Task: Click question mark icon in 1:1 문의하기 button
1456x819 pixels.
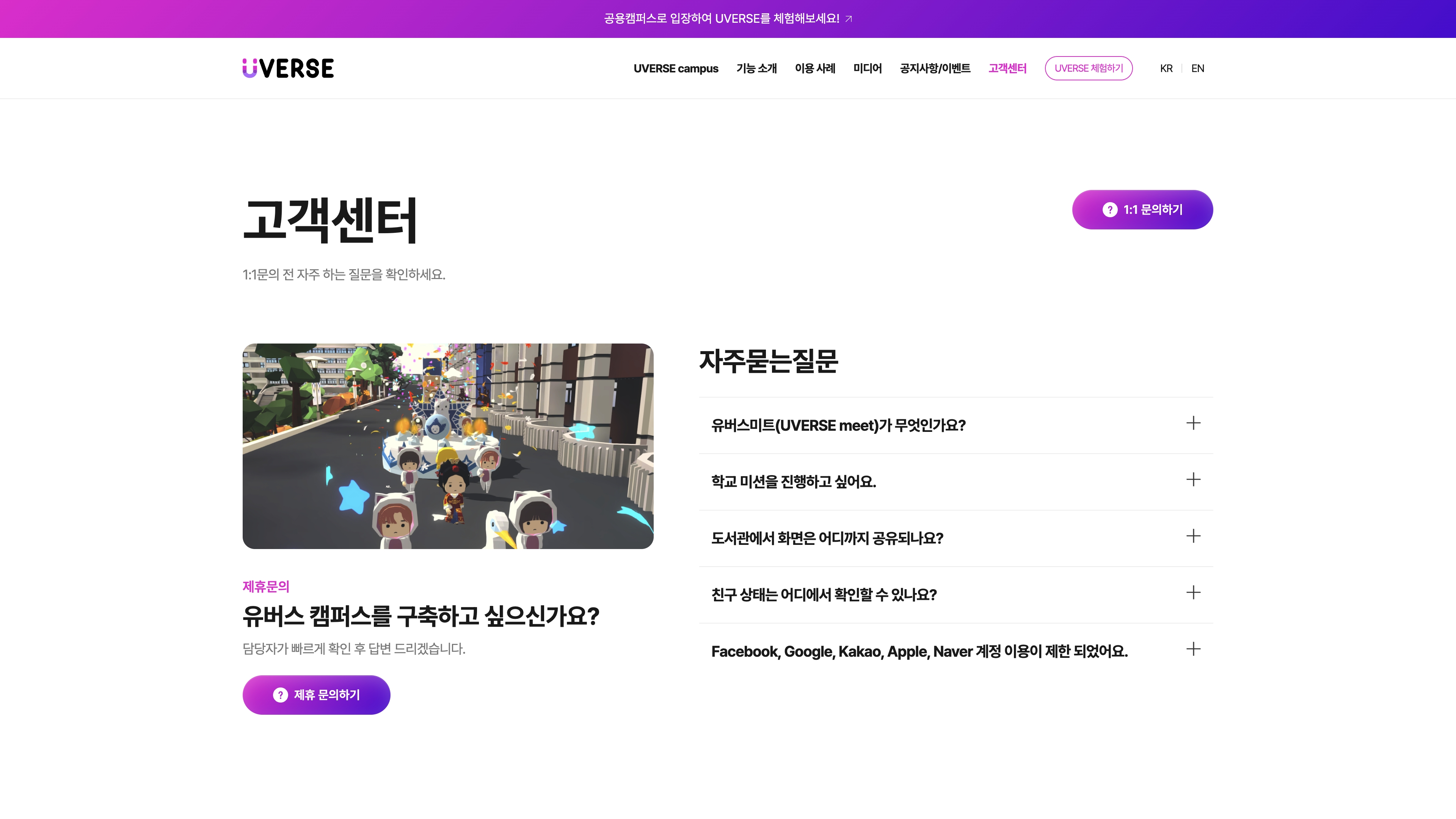Action: 1109,210
